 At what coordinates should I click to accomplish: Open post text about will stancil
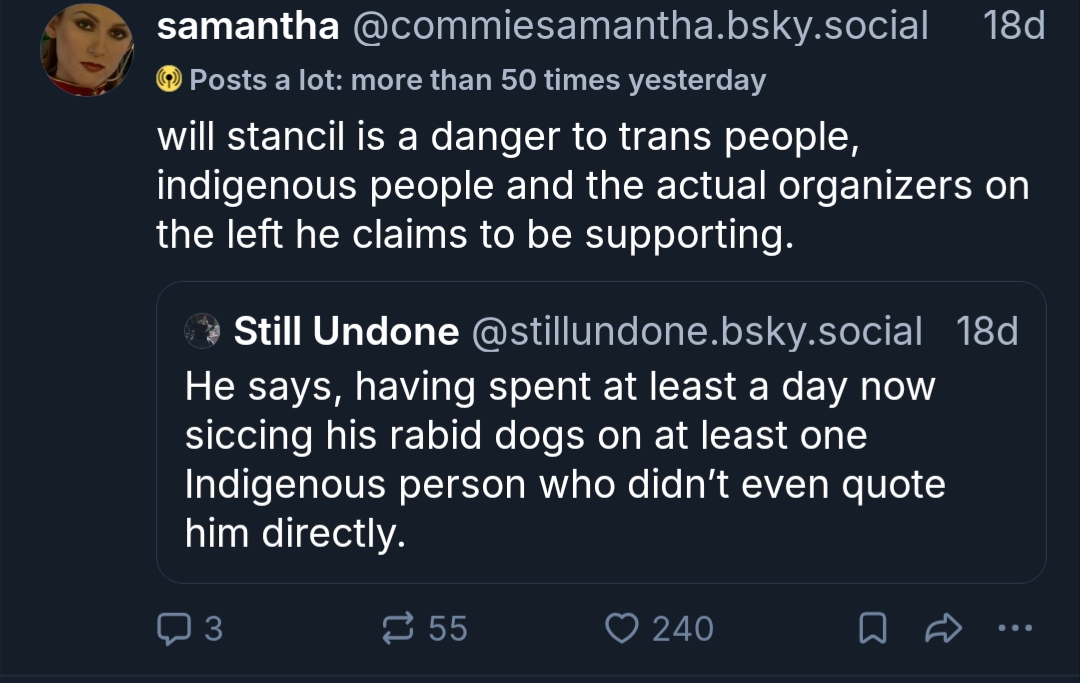[590, 185]
